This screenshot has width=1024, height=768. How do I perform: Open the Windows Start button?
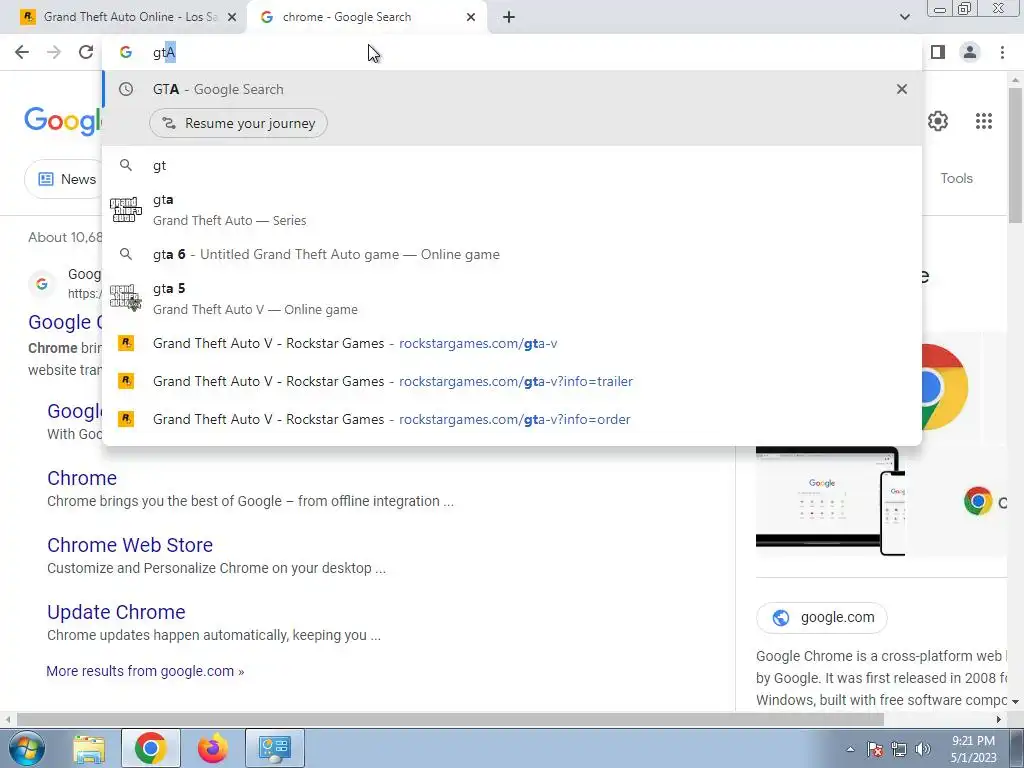tap(26, 748)
